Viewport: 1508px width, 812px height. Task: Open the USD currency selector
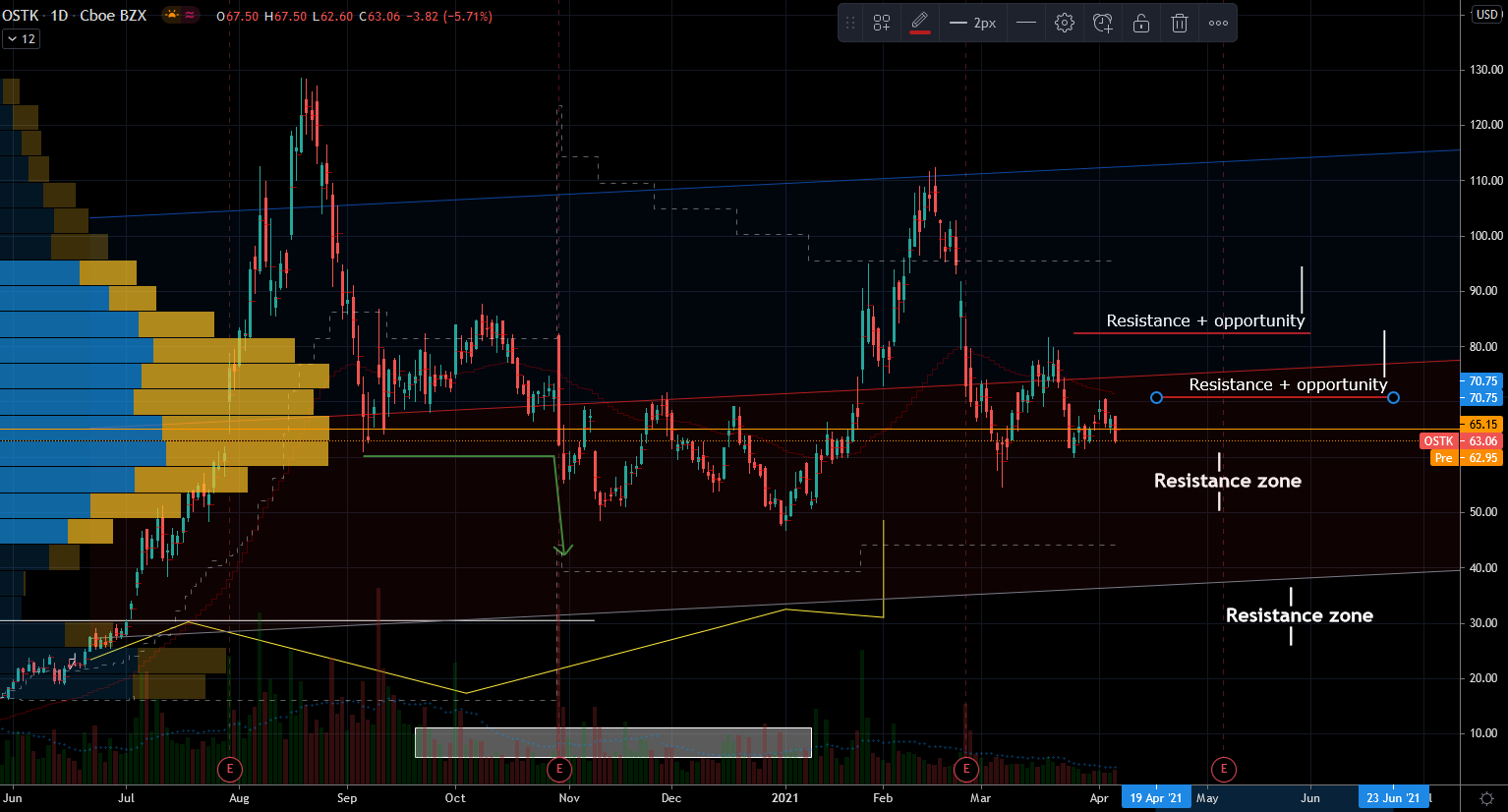click(1486, 15)
